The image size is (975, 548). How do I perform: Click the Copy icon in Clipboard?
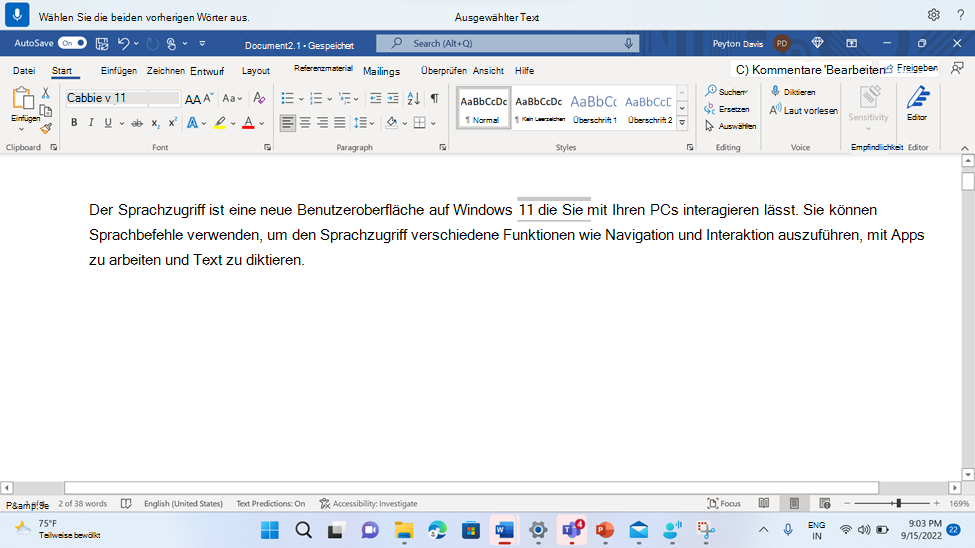point(45,111)
